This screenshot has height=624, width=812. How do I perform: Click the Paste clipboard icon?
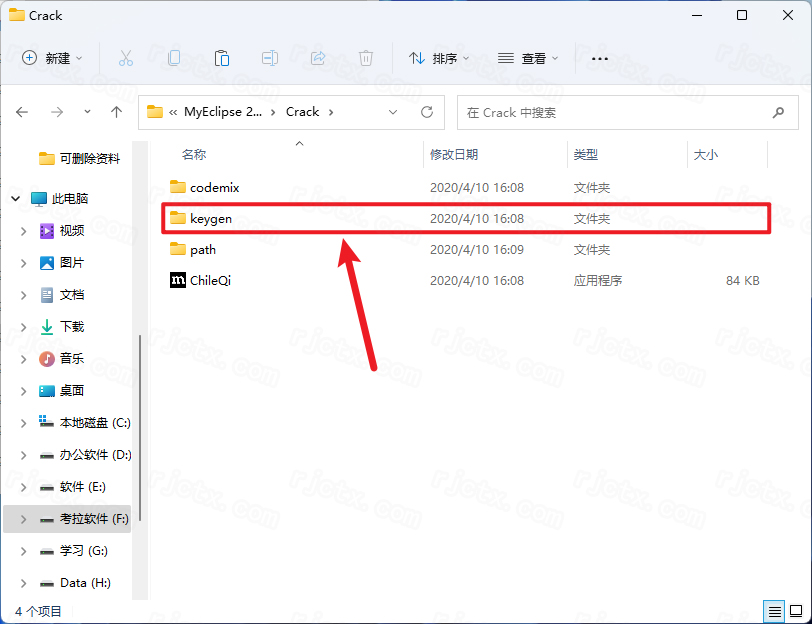point(222,58)
